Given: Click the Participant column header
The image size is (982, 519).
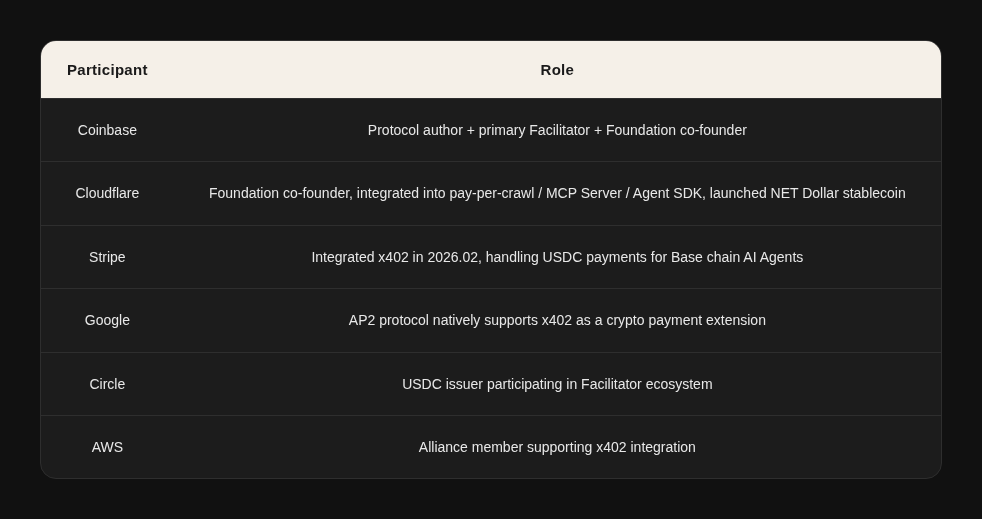Looking at the screenshot, I should (x=107, y=70).
